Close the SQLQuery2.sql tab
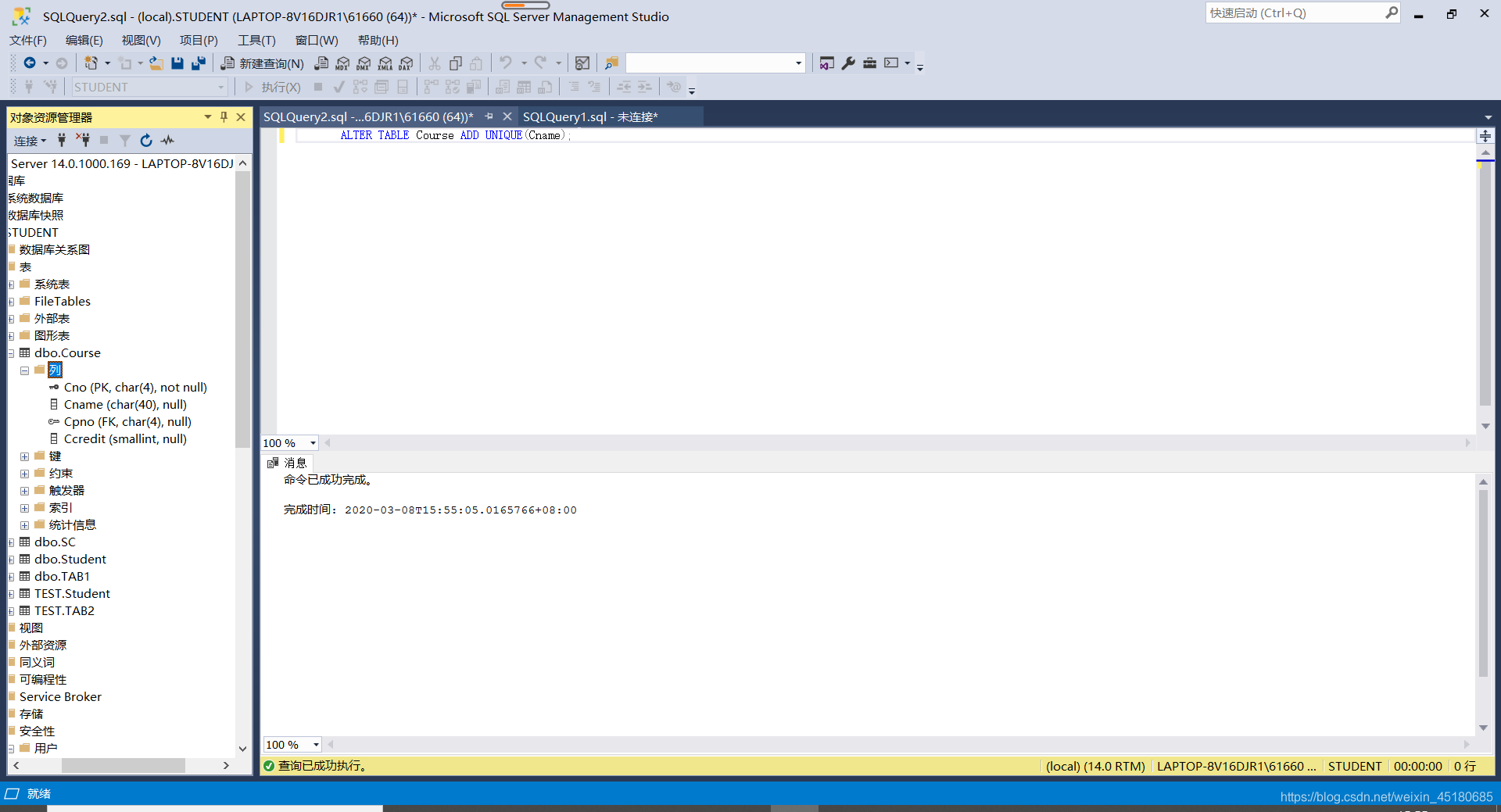 tap(507, 116)
